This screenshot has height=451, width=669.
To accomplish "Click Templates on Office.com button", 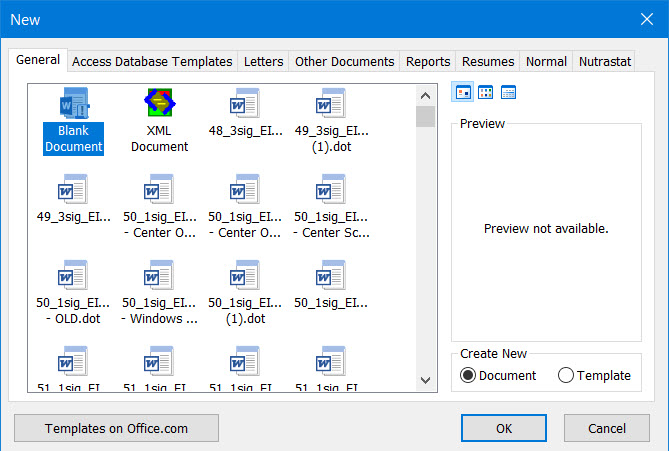I will point(116,428).
